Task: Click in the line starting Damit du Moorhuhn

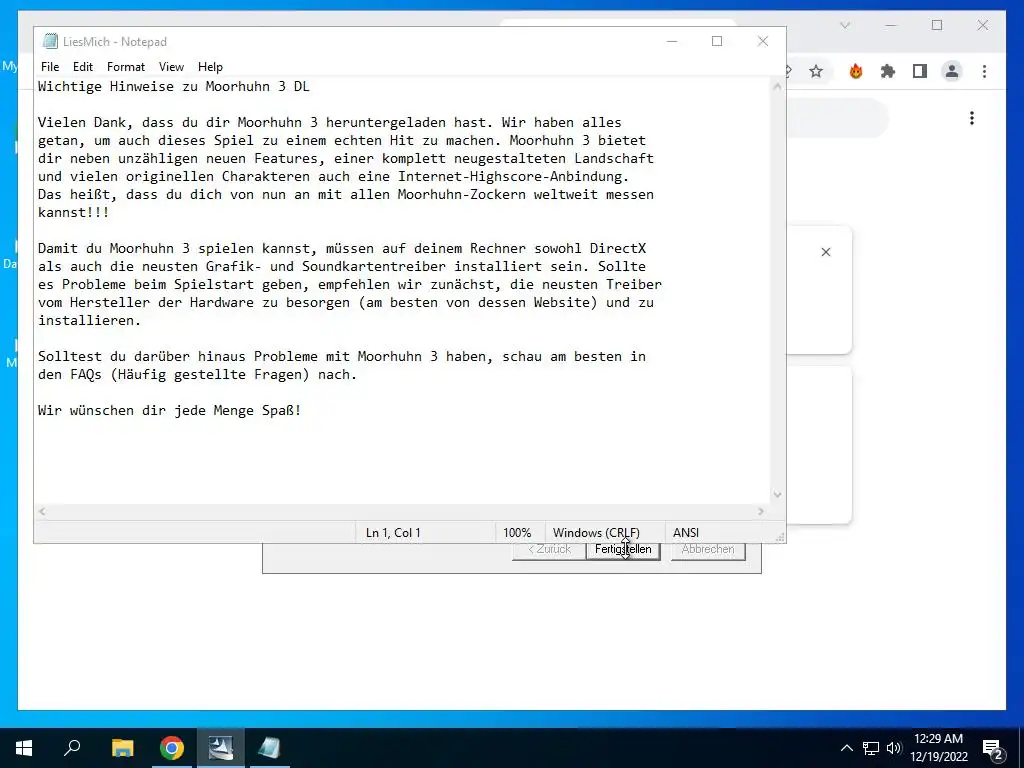Action: pos(342,249)
